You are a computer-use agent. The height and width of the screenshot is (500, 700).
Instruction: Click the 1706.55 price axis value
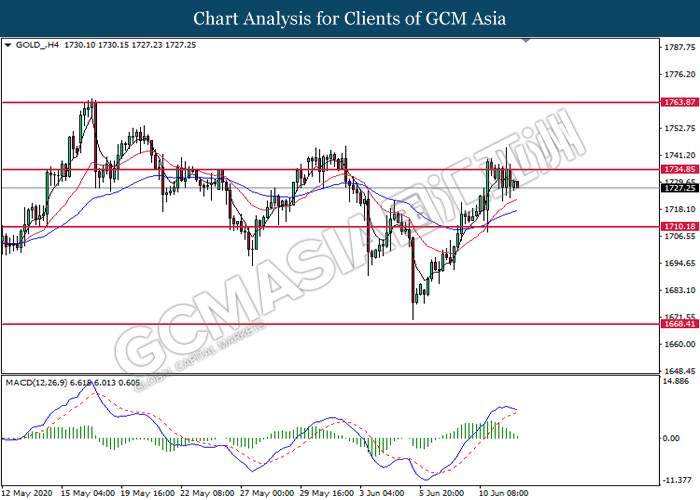(x=680, y=237)
